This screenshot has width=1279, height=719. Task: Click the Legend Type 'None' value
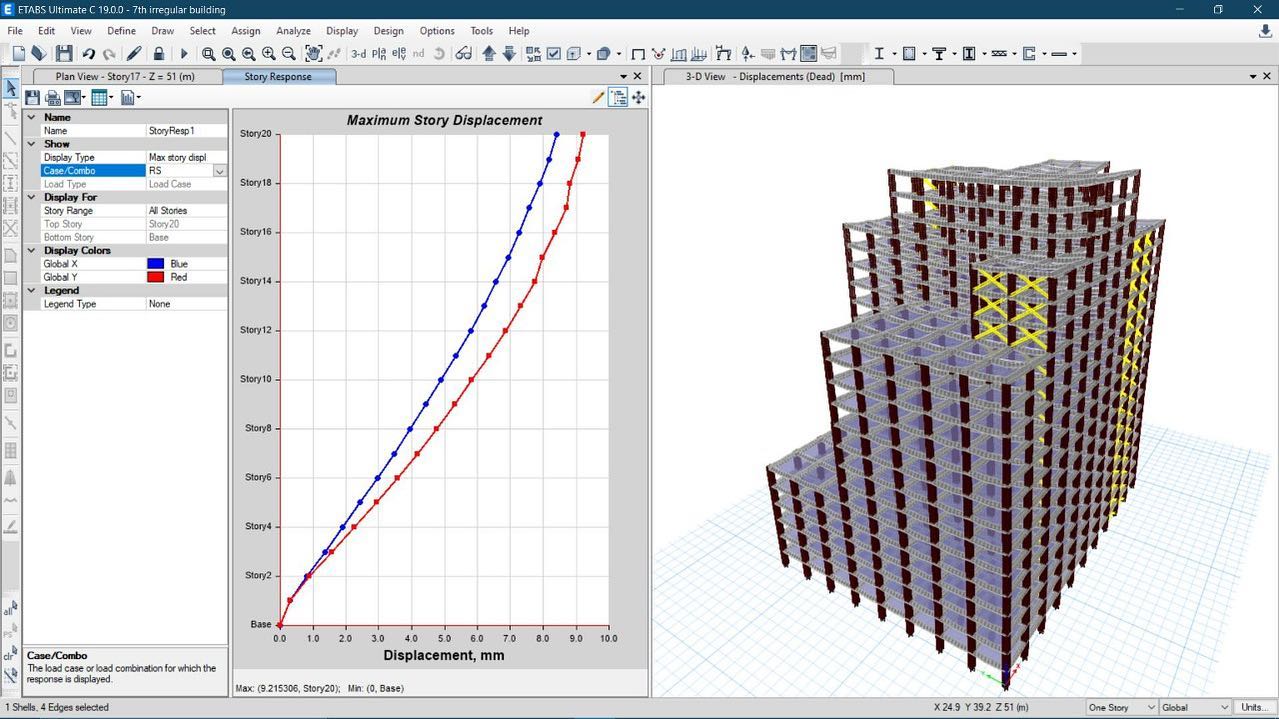pyautogui.click(x=187, y=304)
